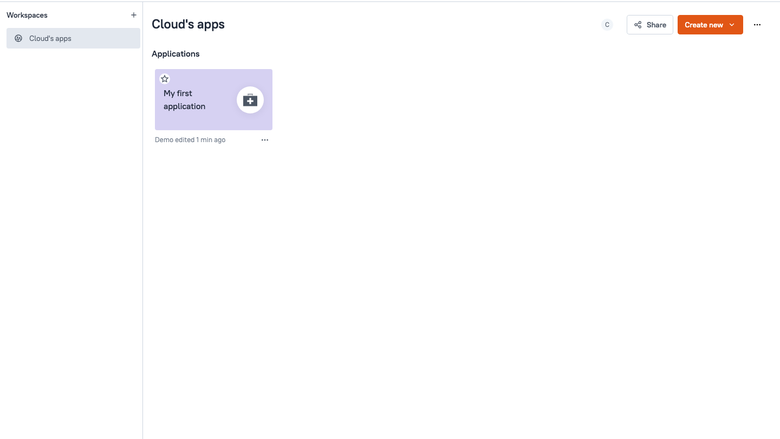
Task: Click the Cloud's apps workspace icon
Action: pyautogui.click(x=18, y=38)
